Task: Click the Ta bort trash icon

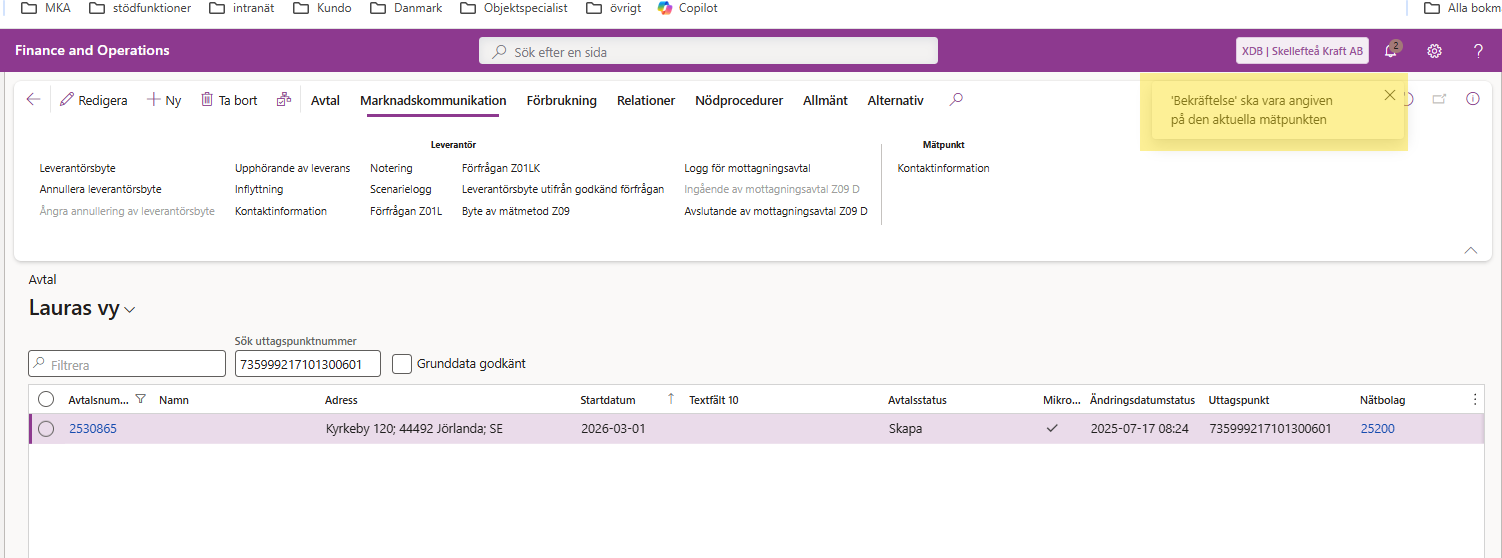Action: click(207, 100)
